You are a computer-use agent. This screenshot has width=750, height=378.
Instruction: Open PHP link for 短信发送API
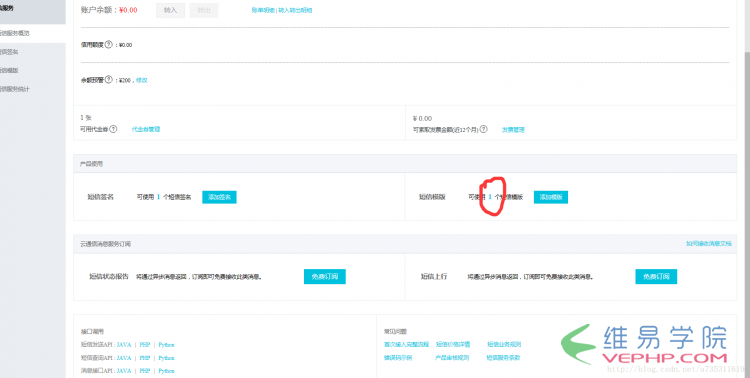(145, 345)
